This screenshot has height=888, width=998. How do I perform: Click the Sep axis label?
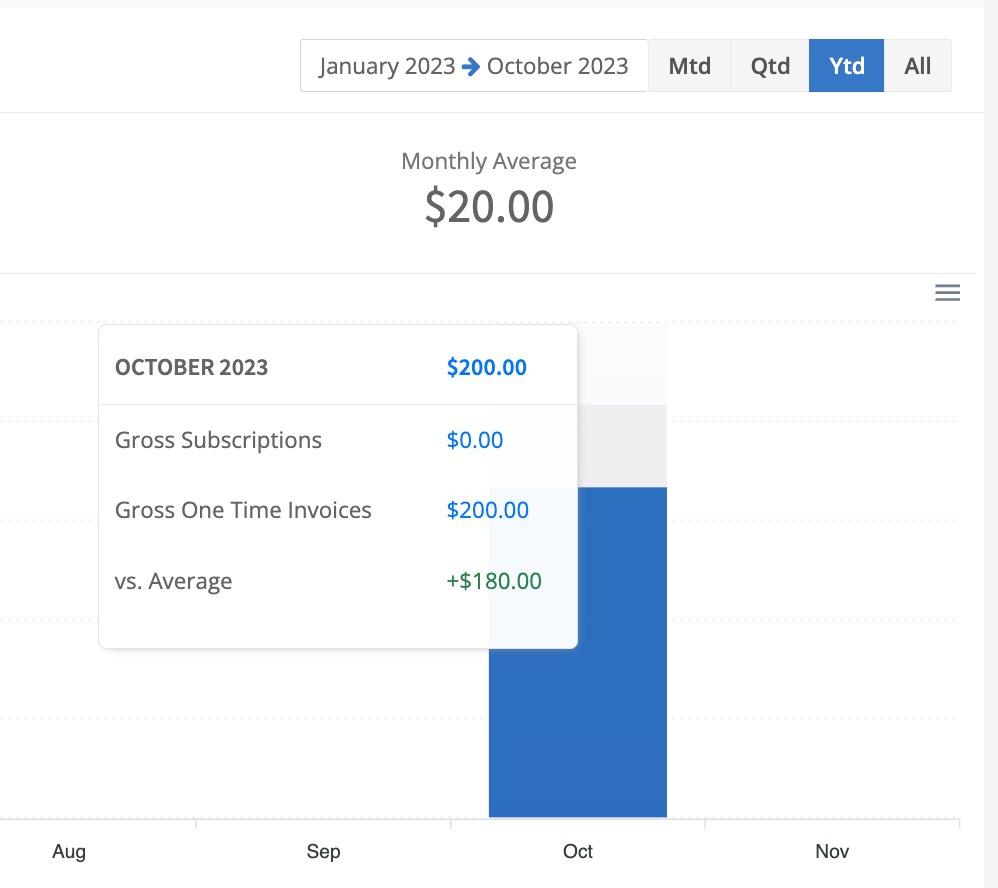pyautogui.click(x=323, y=852)
